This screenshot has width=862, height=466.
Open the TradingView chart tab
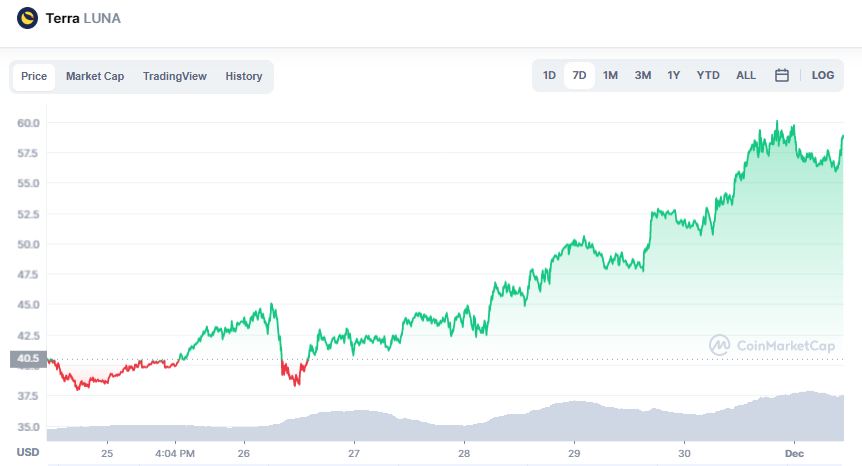pyautogui.click(x=174, y=76)
